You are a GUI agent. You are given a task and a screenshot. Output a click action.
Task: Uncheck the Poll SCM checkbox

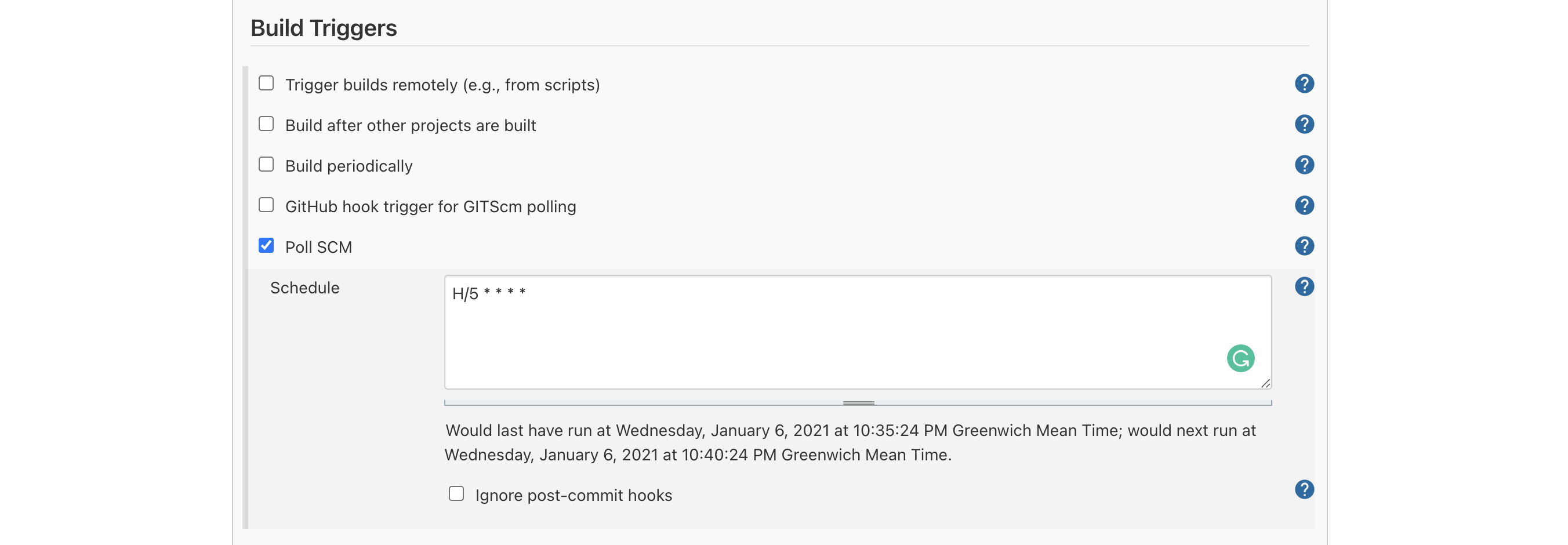[x=266, y=246]
